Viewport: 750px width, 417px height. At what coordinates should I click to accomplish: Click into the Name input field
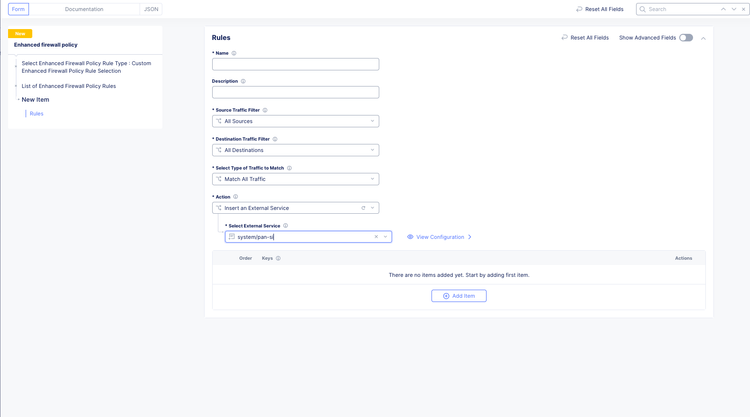tap(295, 64)
